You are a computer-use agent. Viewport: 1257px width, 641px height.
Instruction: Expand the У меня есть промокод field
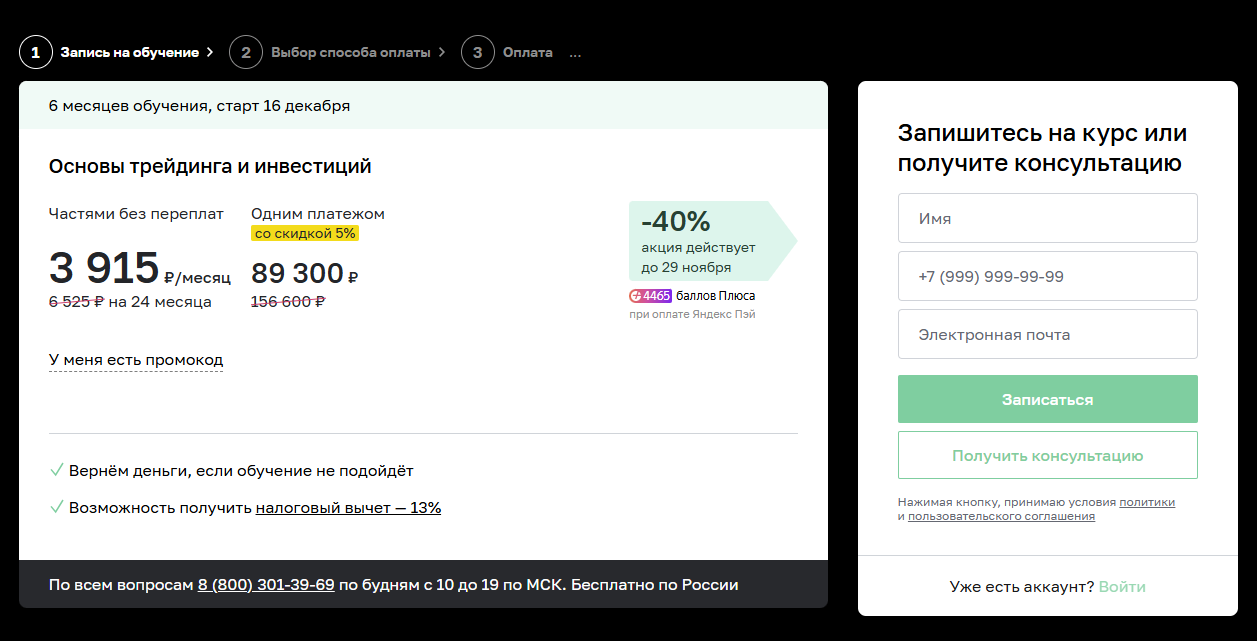(136, 360)
